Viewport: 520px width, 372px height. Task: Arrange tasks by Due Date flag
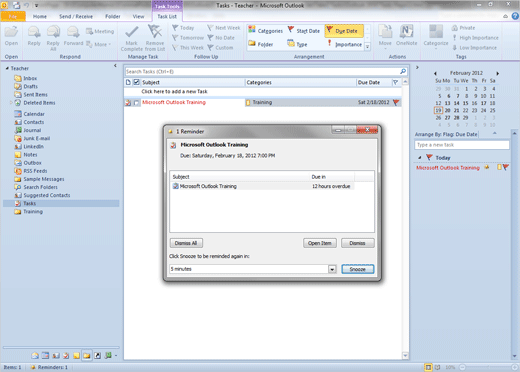coord(344,31)
